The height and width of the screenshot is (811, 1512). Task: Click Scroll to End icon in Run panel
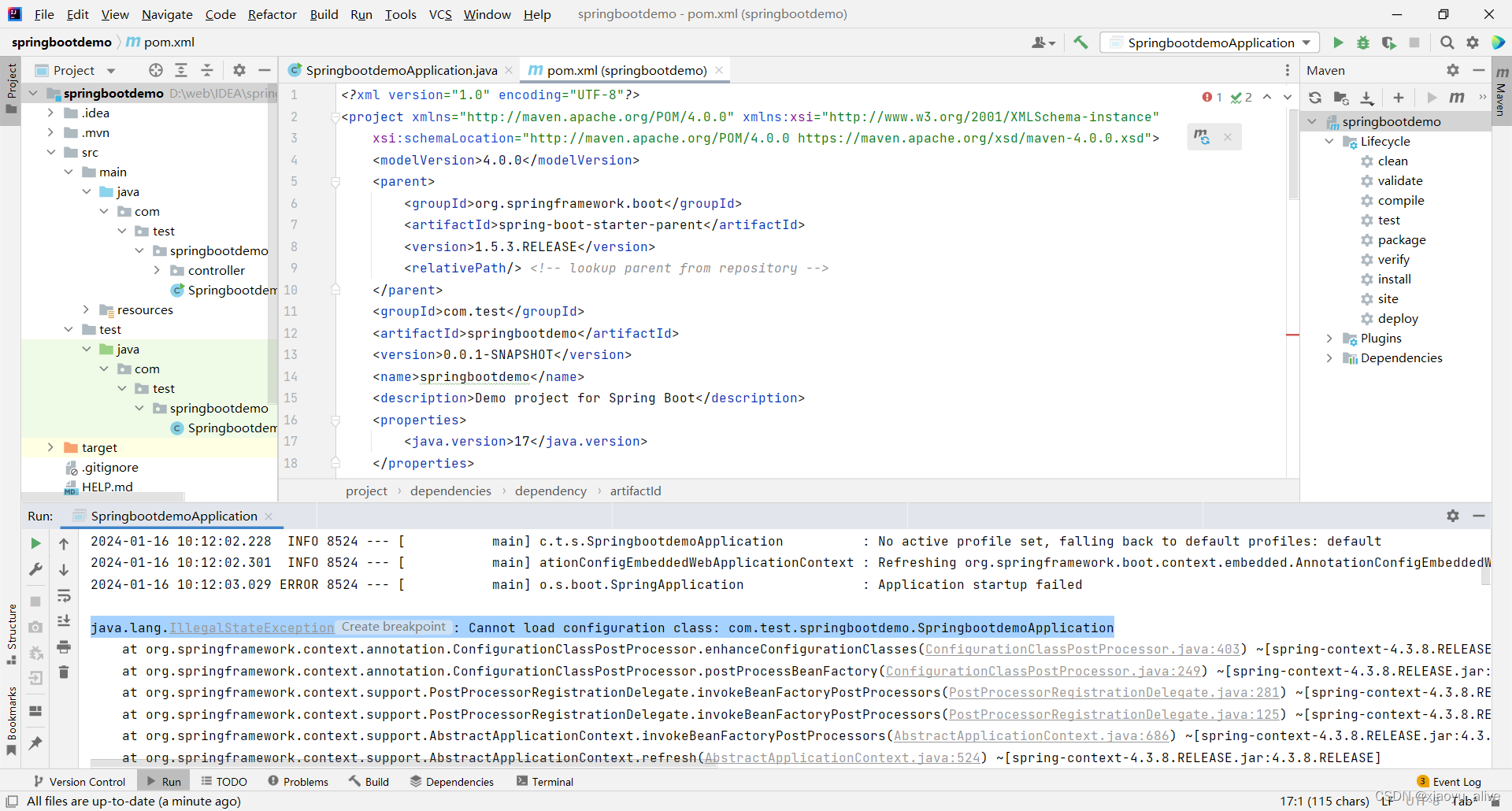64,621
